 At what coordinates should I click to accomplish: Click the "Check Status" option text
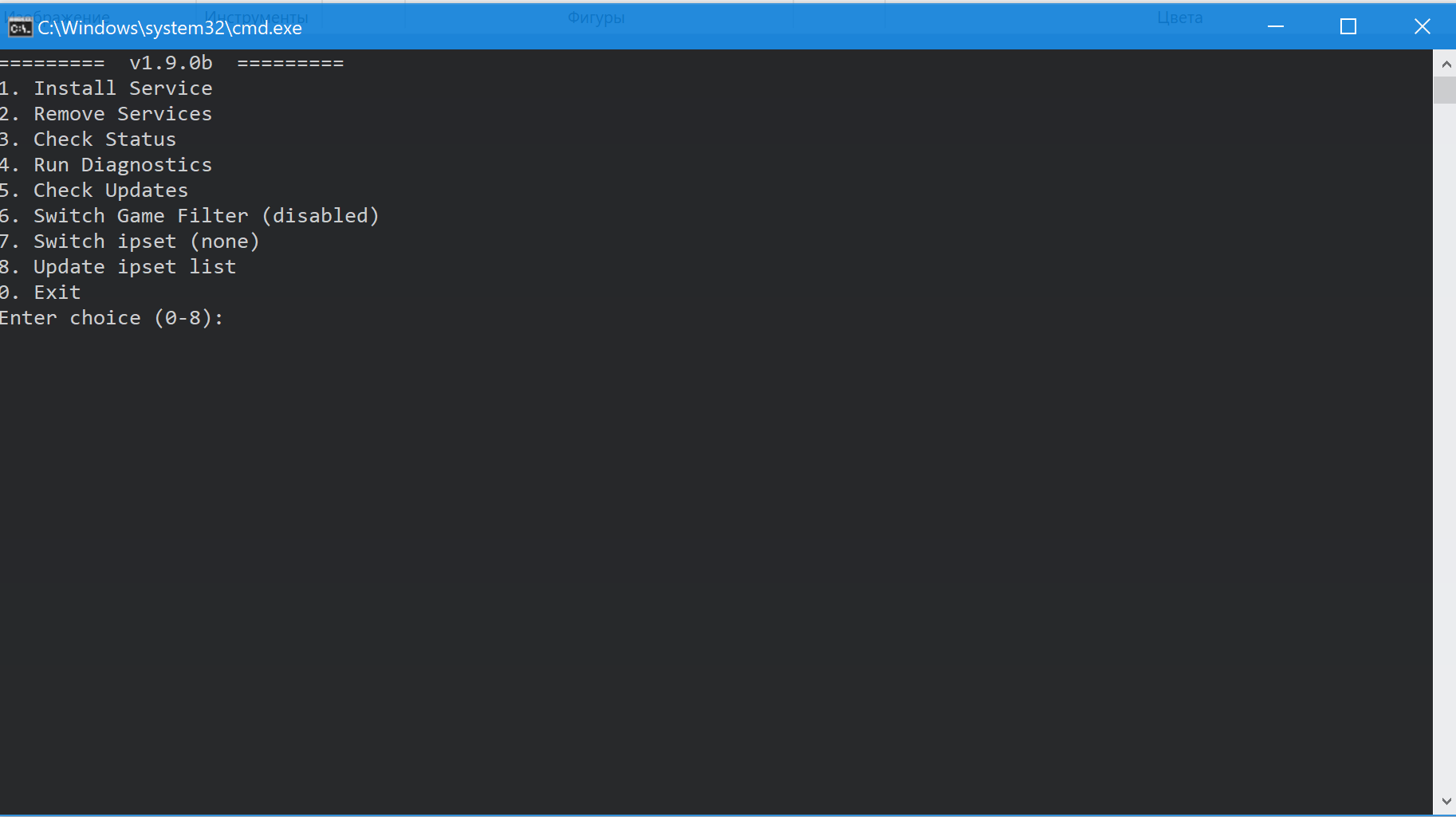[x=104, y=139]
